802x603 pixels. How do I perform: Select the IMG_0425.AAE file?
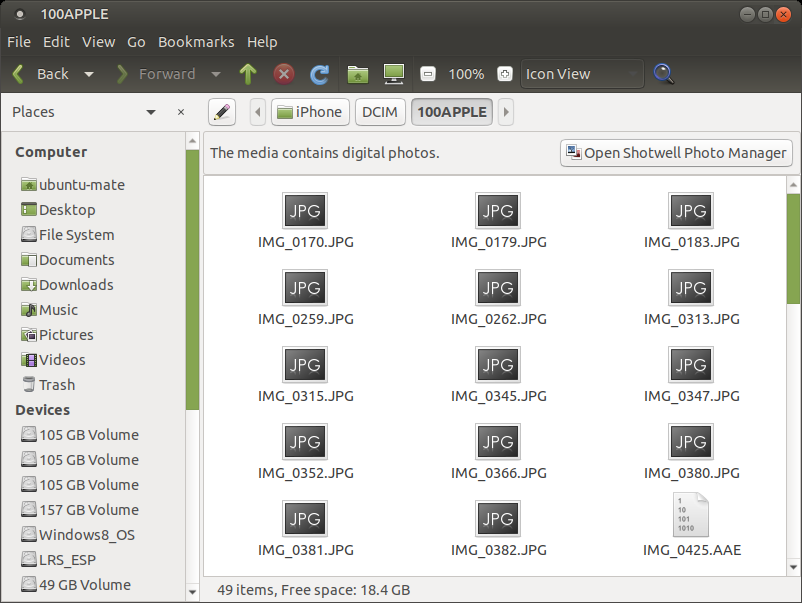coord(691,524)
